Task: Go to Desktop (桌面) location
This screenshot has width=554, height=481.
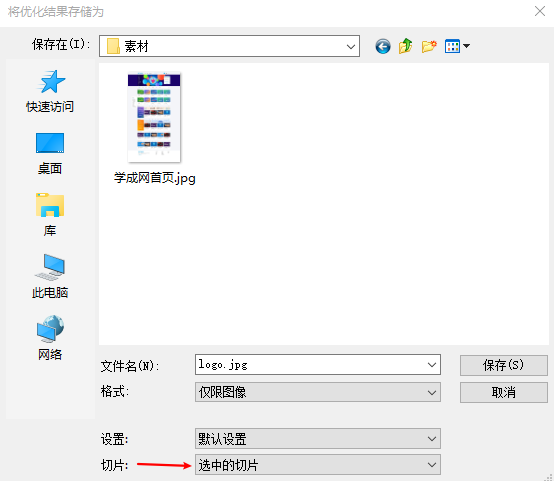Action: tap(50, 154)
